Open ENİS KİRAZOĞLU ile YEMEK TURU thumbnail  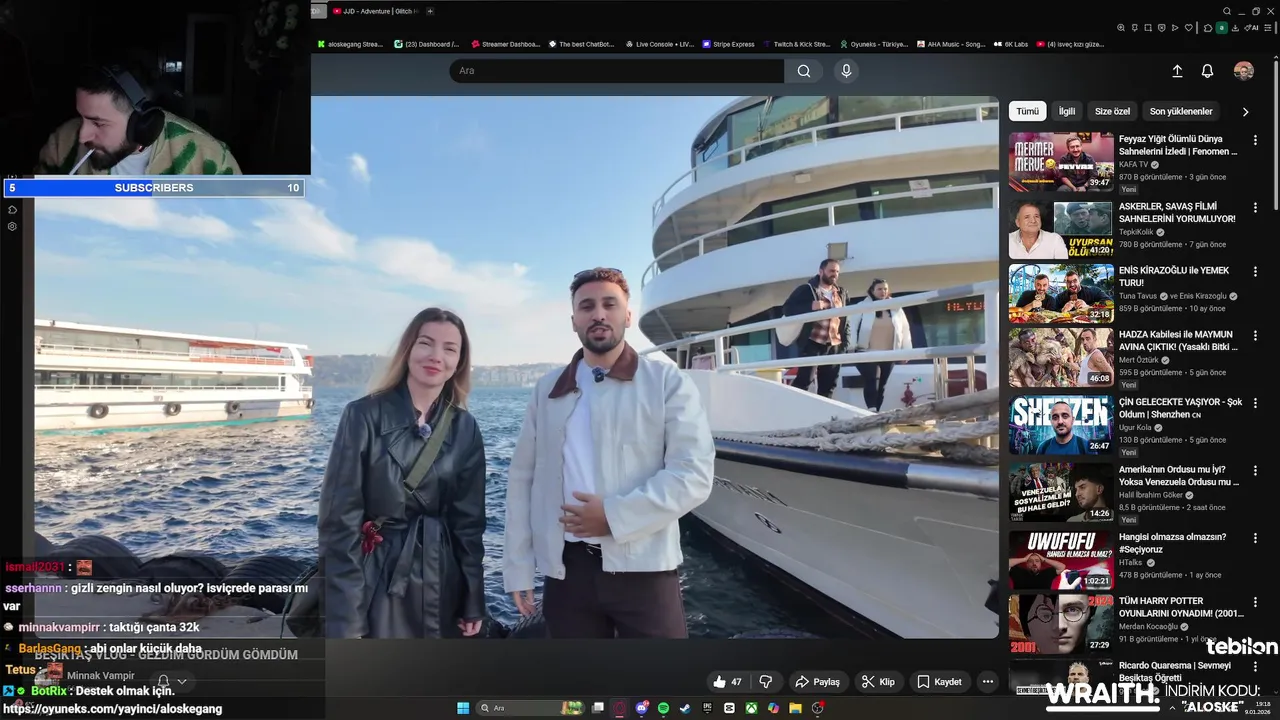pos(1061,293)
